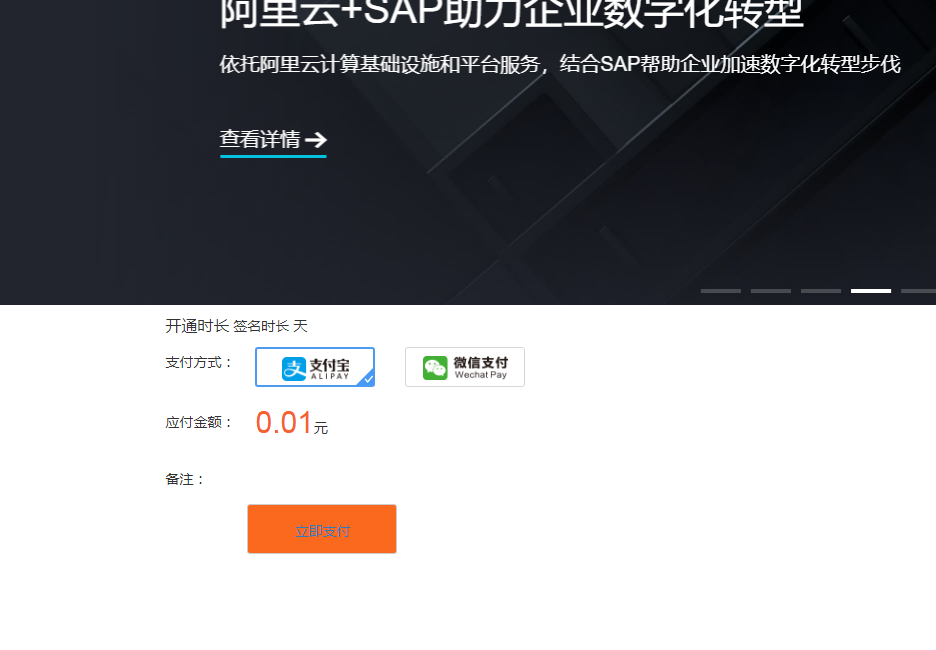Click the 开通时长 签名时长 天 text
Image resolution: width=936 pixels, height=650 pixels.
click(x=236, y=326)
